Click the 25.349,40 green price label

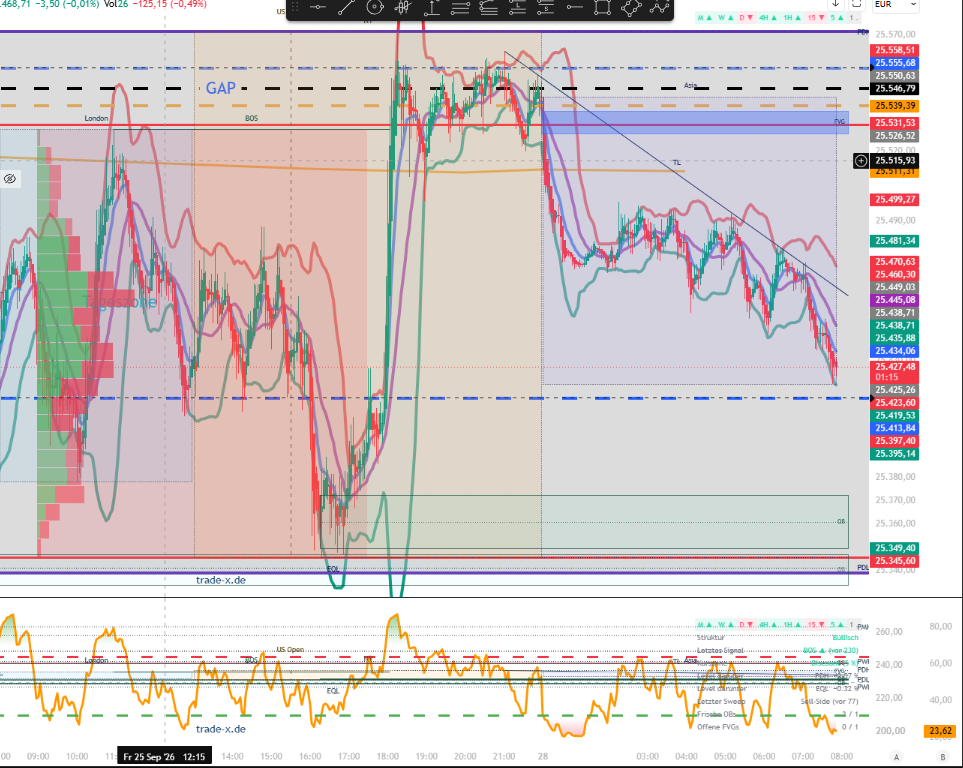[895, 548]
